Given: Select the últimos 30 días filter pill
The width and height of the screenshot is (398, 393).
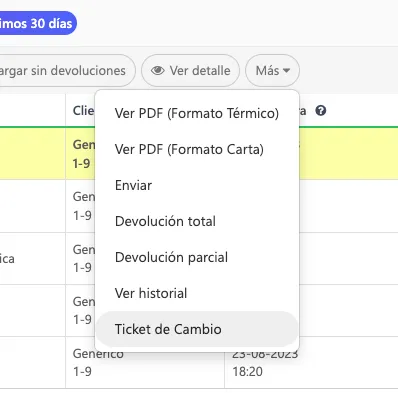Looking at the screenshot, I should [x=38, y=23].
